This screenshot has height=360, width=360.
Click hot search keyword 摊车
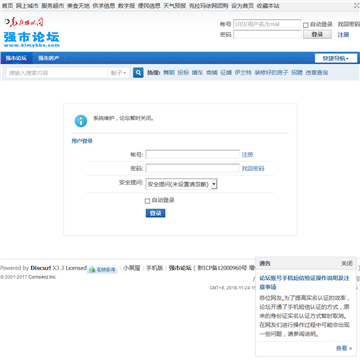197,73
